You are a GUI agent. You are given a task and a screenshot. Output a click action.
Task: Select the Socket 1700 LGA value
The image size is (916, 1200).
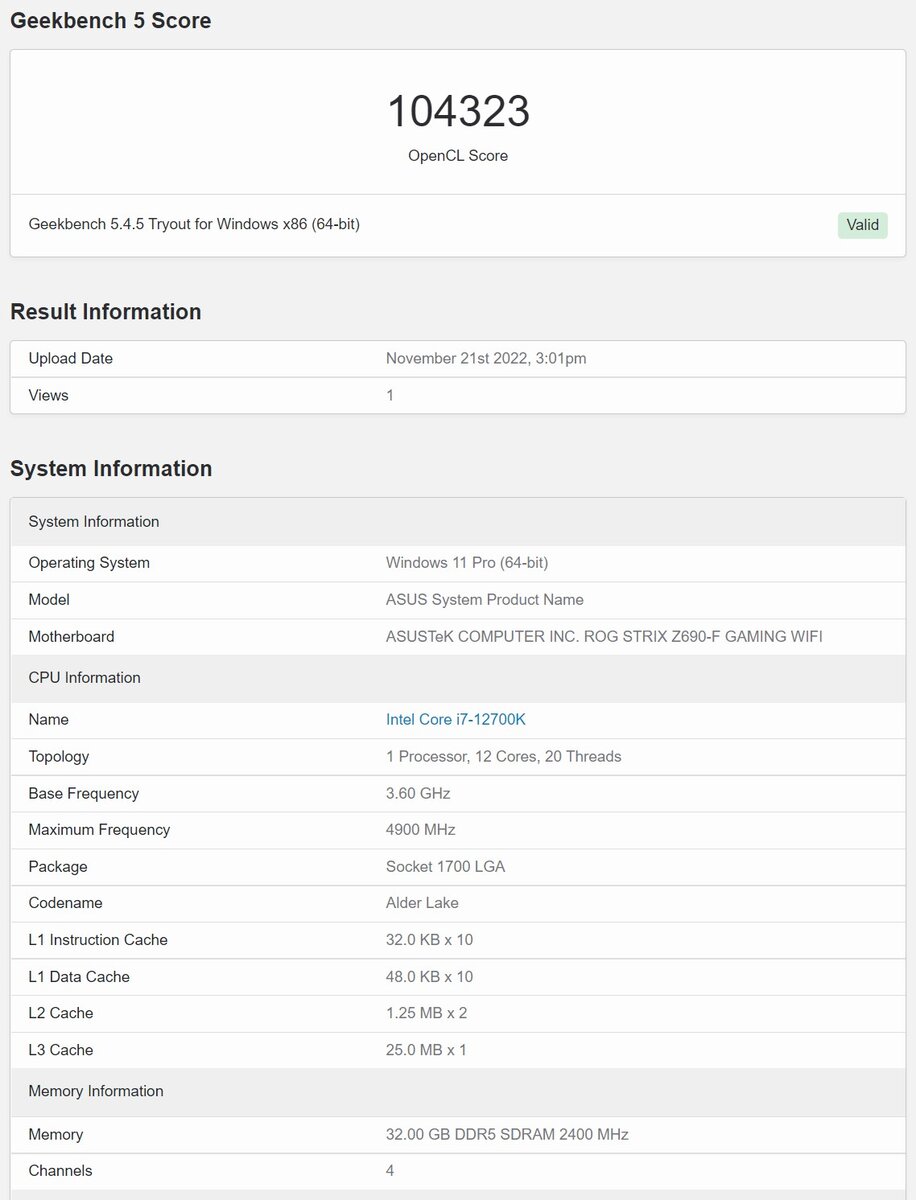(x=446, y=867)
